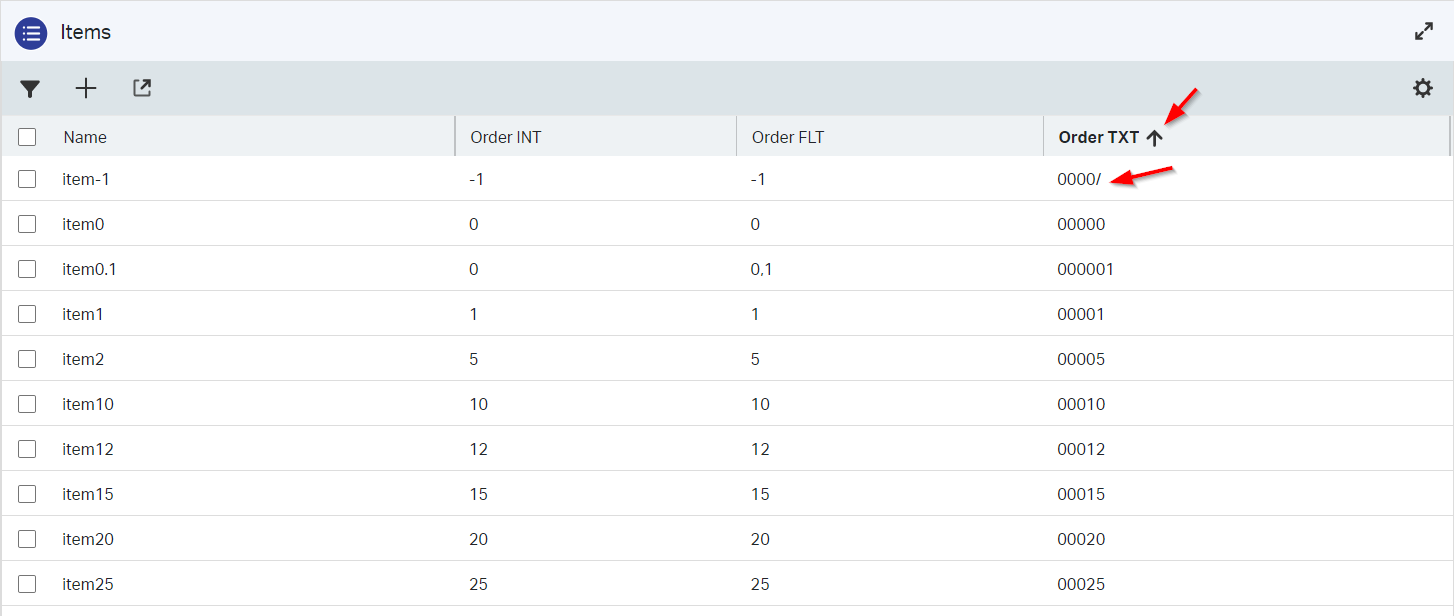1454x616 pixels.
Task: Open the filter funnel icon
Action: (30, 89)
